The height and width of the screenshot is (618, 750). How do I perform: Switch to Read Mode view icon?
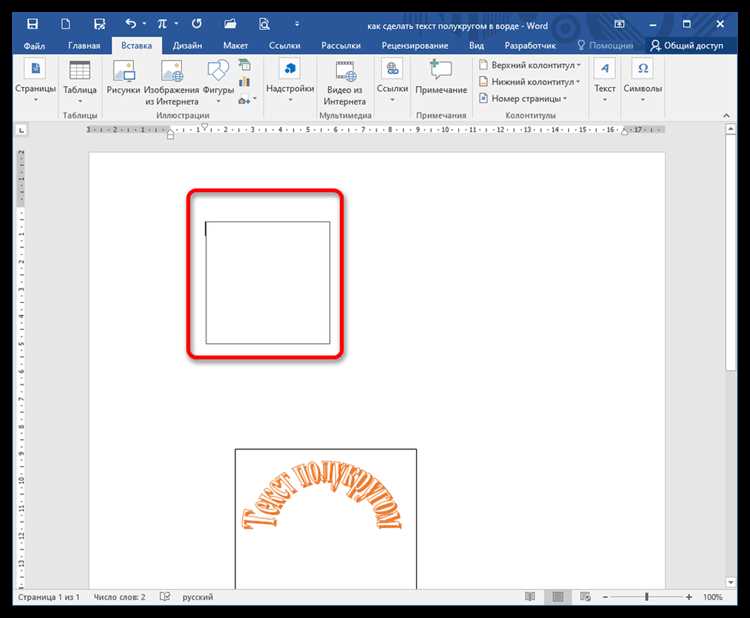pos(530,596)
